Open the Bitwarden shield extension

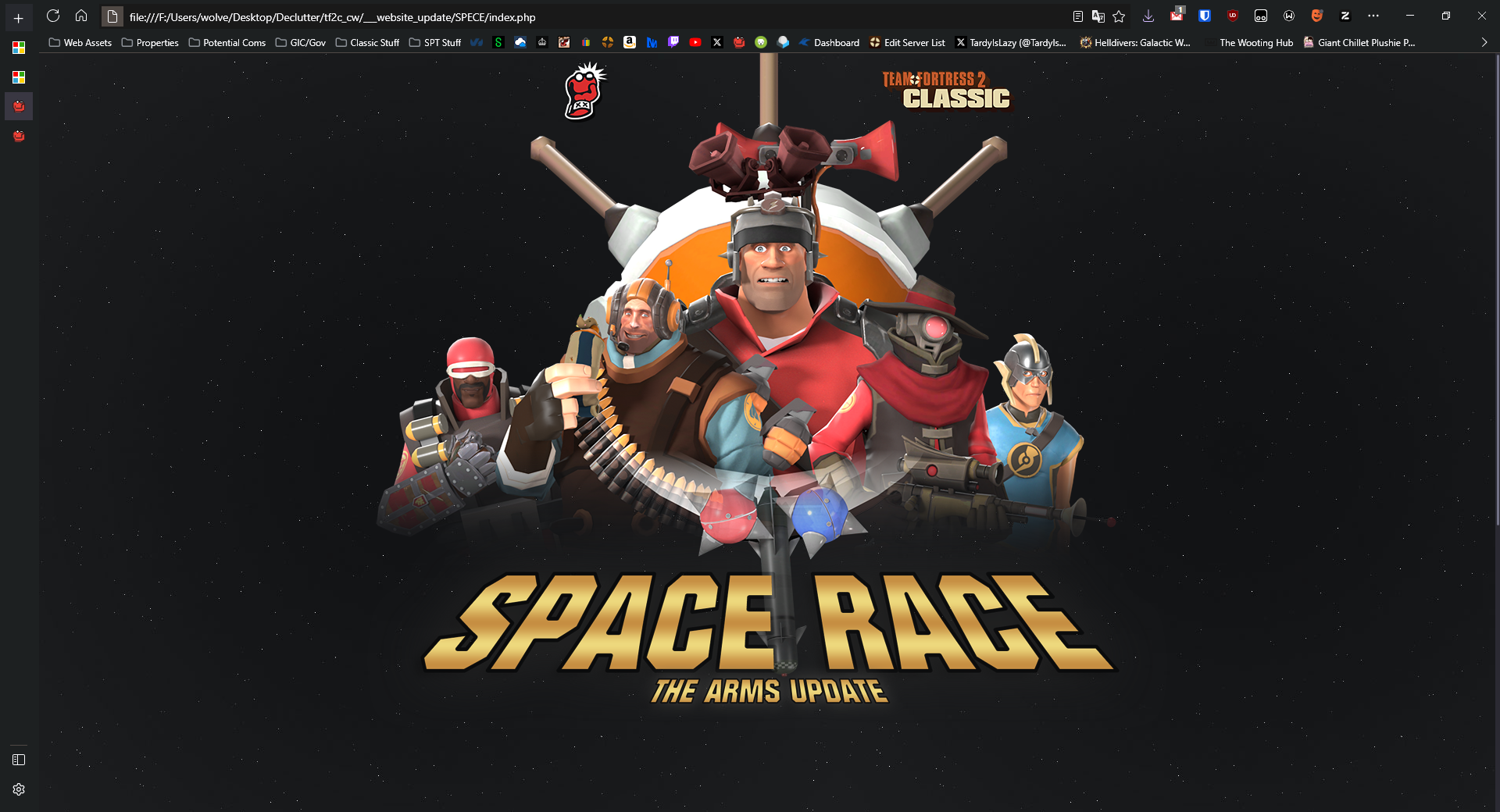1205,16
